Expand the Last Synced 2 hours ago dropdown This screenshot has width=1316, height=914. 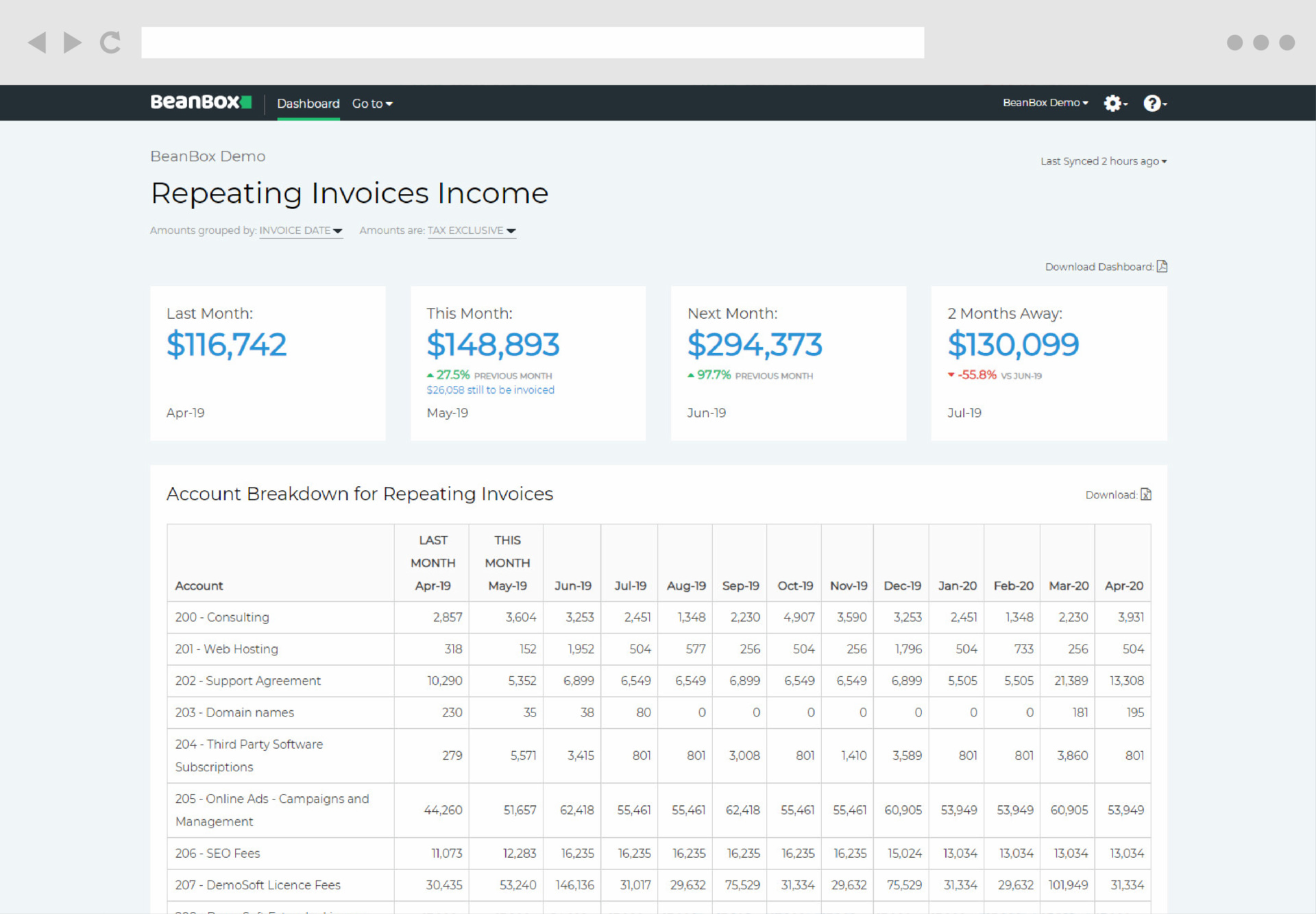tap(1104, 160)
